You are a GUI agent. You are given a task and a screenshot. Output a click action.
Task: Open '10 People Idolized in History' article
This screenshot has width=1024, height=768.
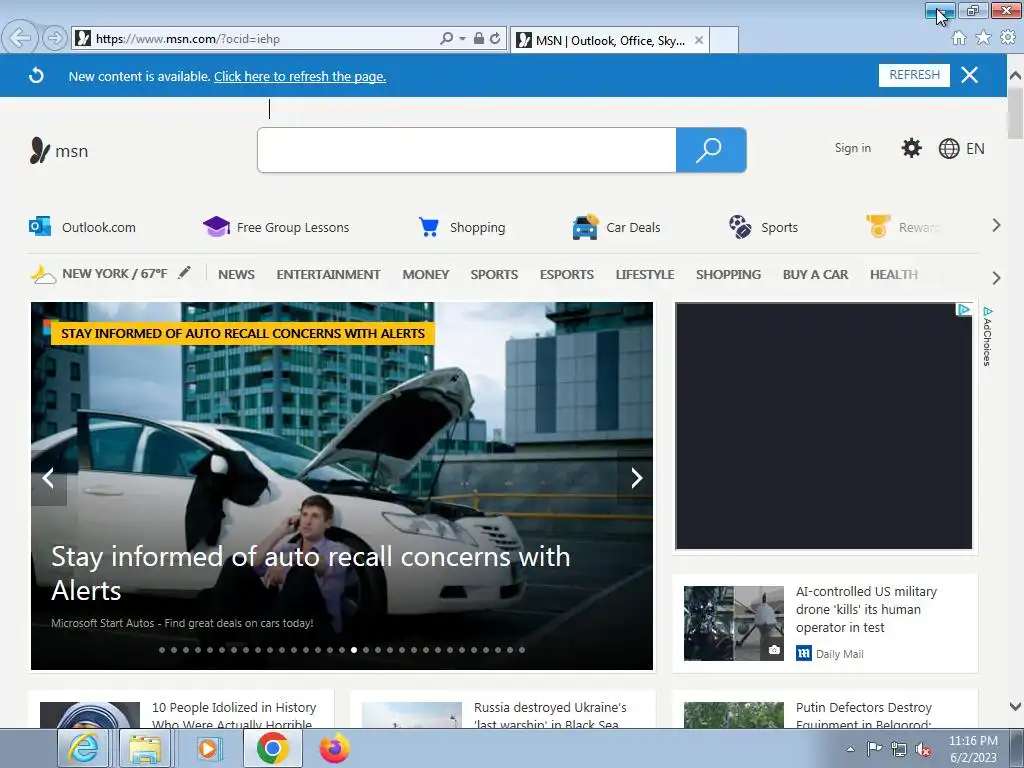(x=234, y=716)
